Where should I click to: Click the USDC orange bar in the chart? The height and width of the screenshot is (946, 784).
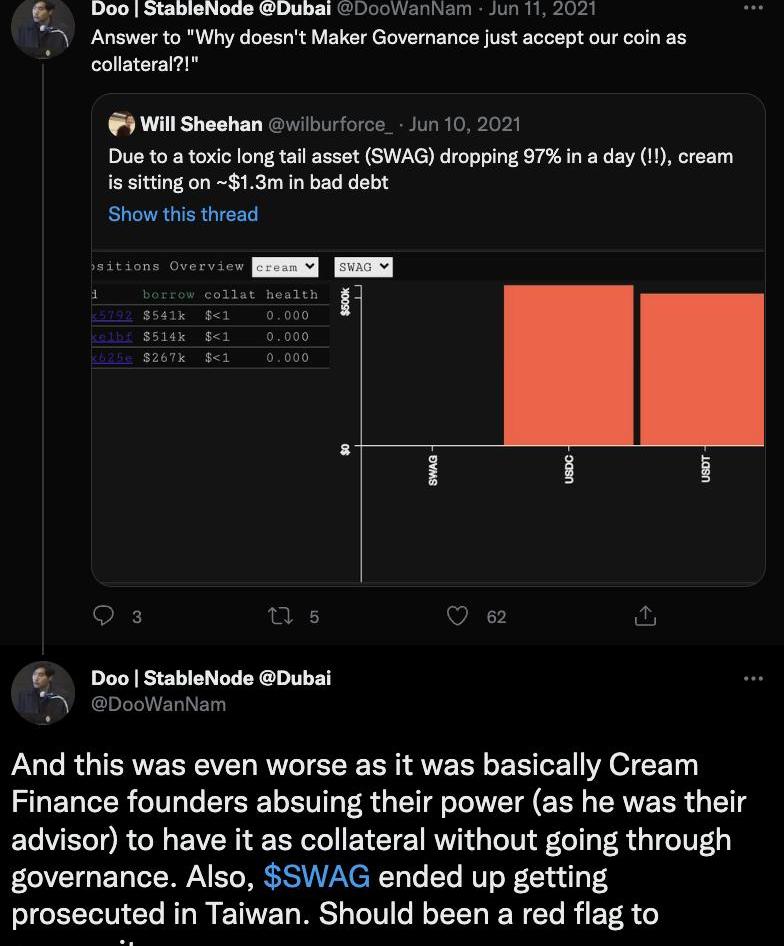tap(568, 365)
